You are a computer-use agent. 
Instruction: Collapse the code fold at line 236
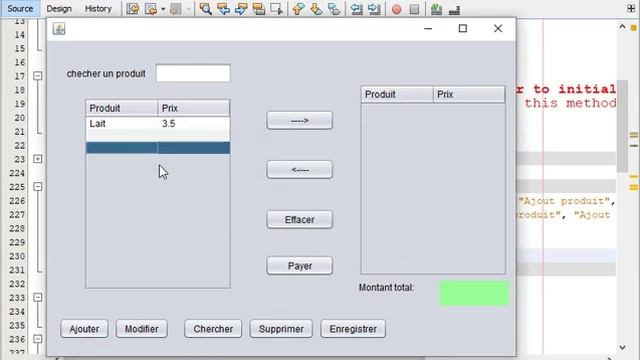[38, 339]
